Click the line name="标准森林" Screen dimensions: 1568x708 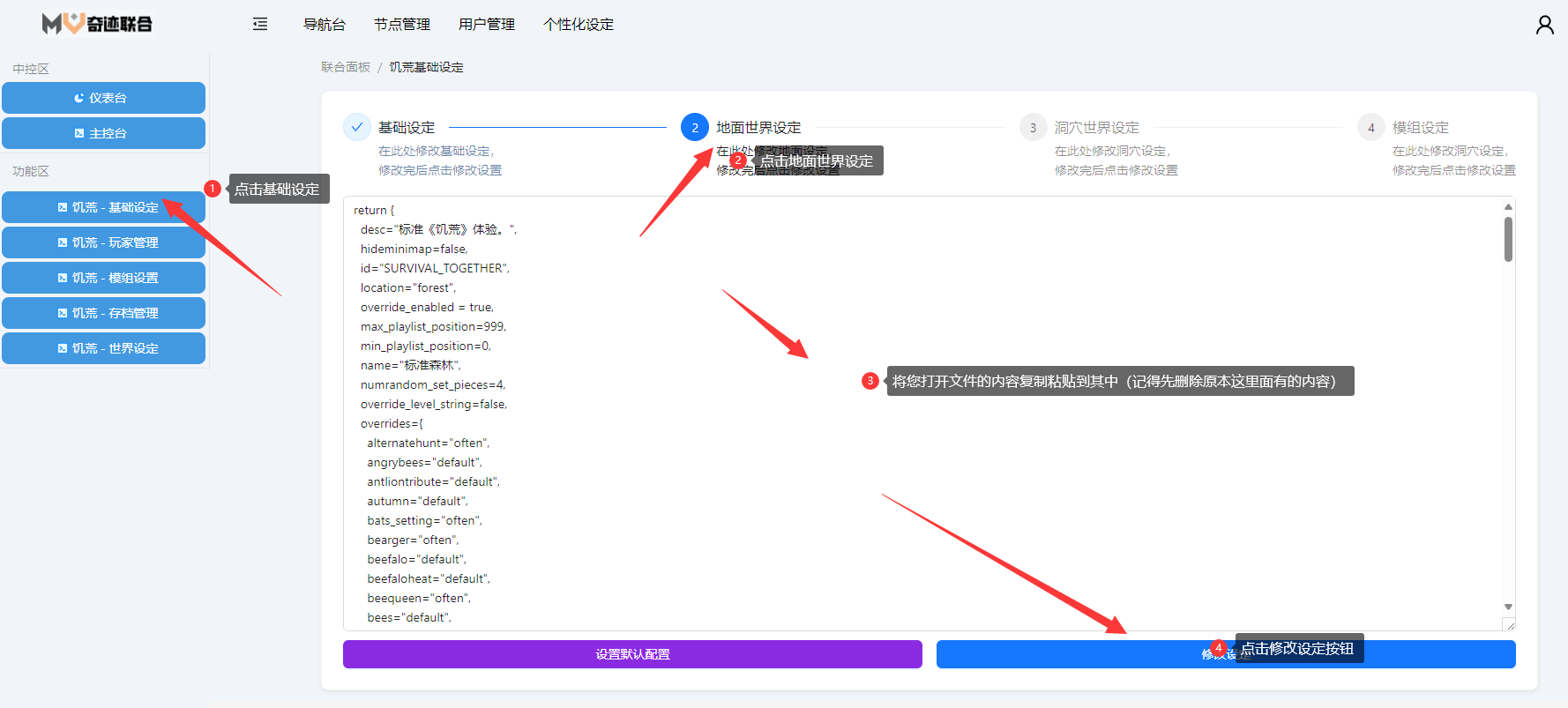[410, 365]
